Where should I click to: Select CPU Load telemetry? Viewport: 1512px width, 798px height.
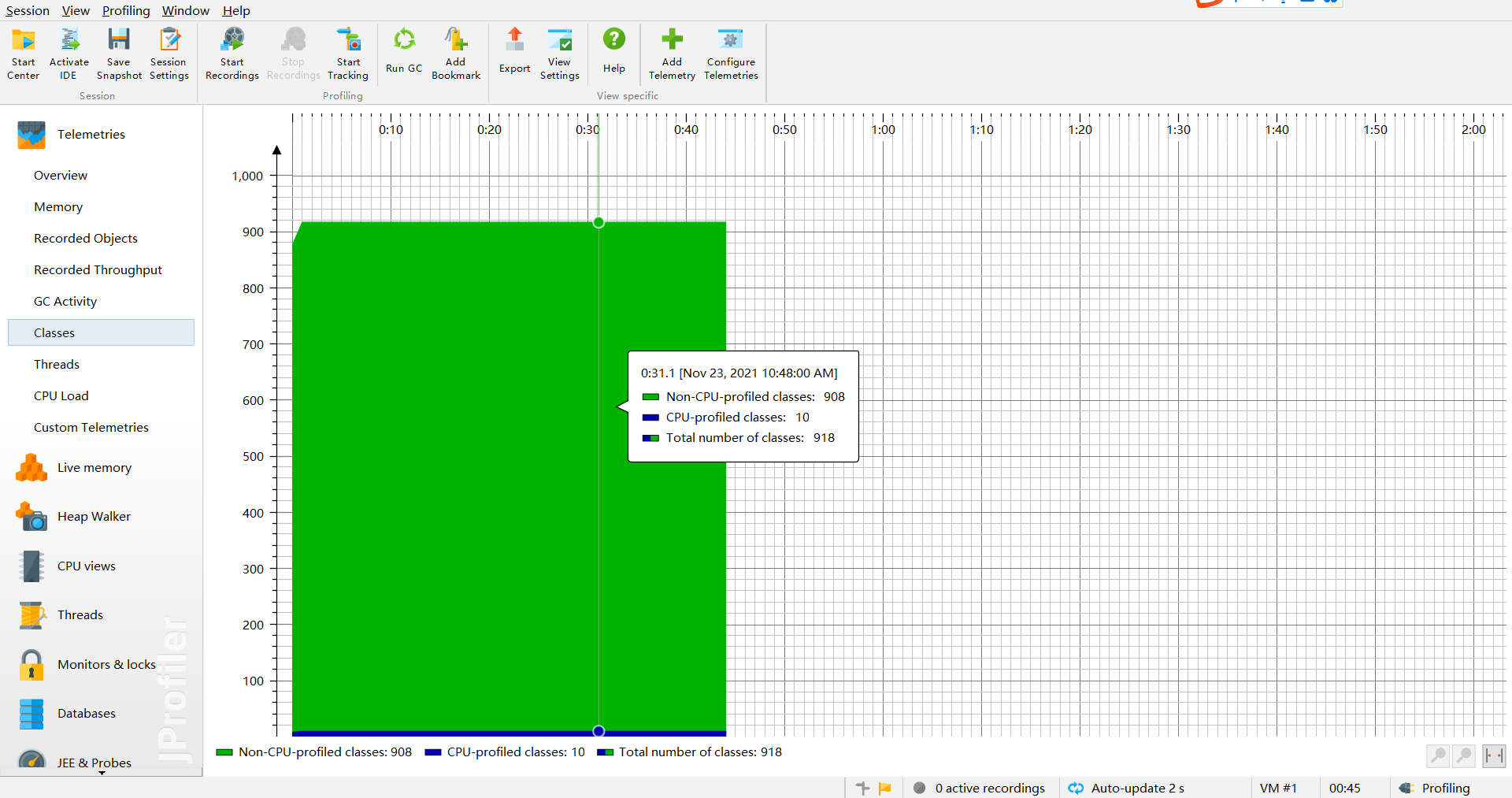pos(101,395)
